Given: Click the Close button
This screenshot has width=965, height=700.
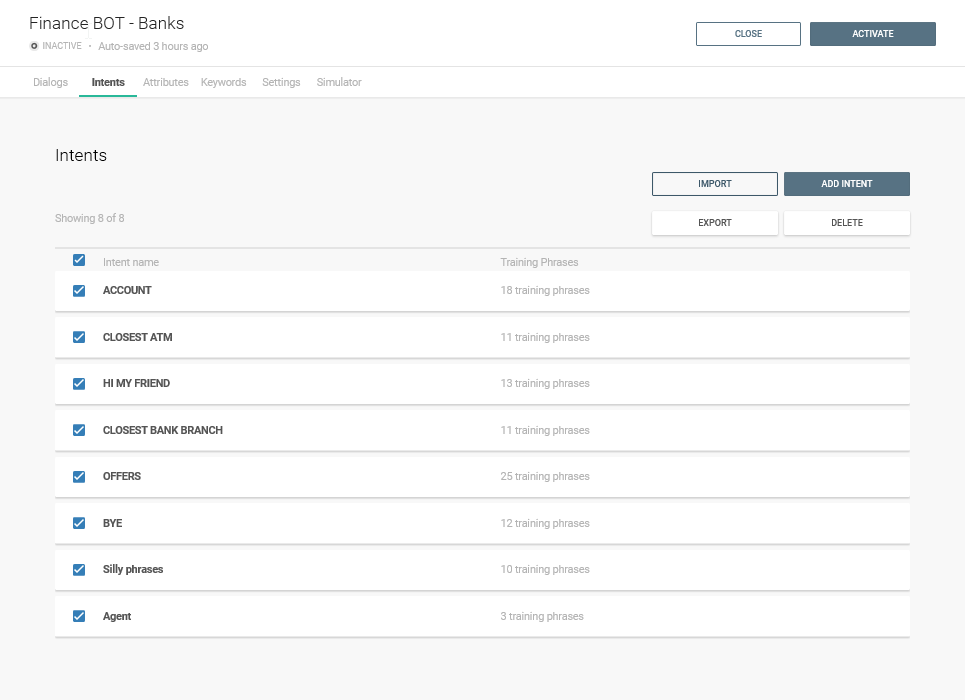Looking at the screenshot, I should 748,34.
